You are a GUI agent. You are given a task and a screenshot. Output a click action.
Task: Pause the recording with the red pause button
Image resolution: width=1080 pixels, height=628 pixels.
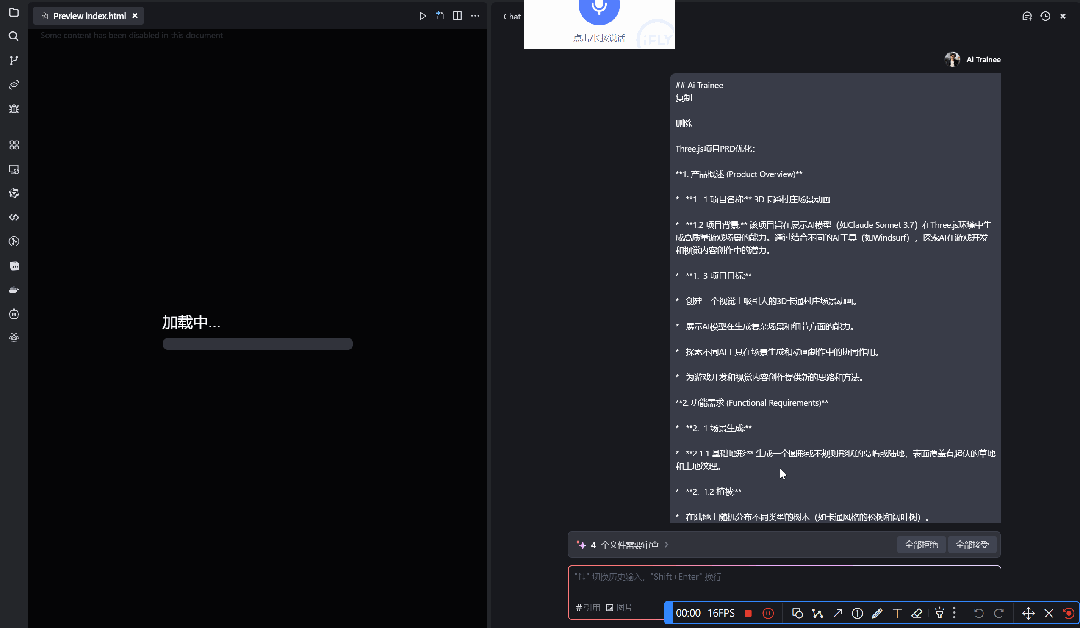[x=768, y=613]
